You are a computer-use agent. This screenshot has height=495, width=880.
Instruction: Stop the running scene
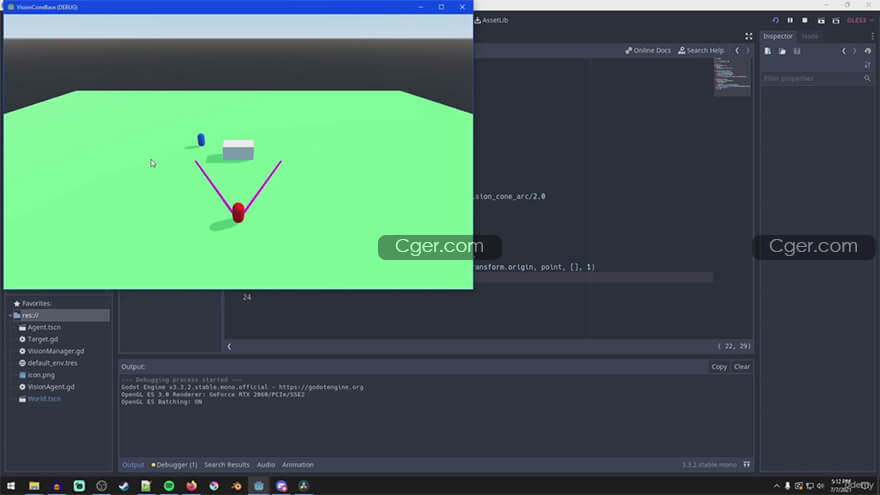coord(805,20)
